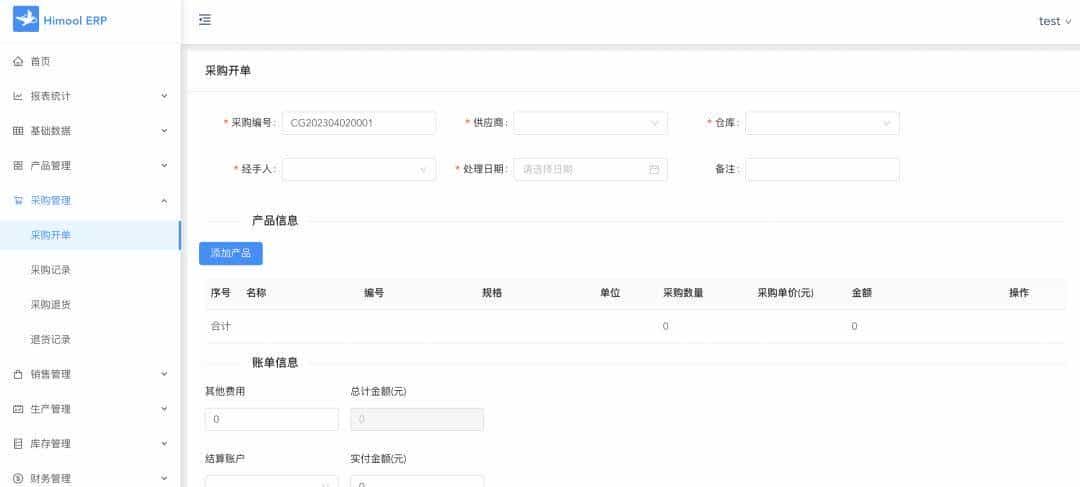Image resolution: width=1080 pixels, height=487 pixels.
Task: Click the 序号 column header
Action: [x=220, y=293]
